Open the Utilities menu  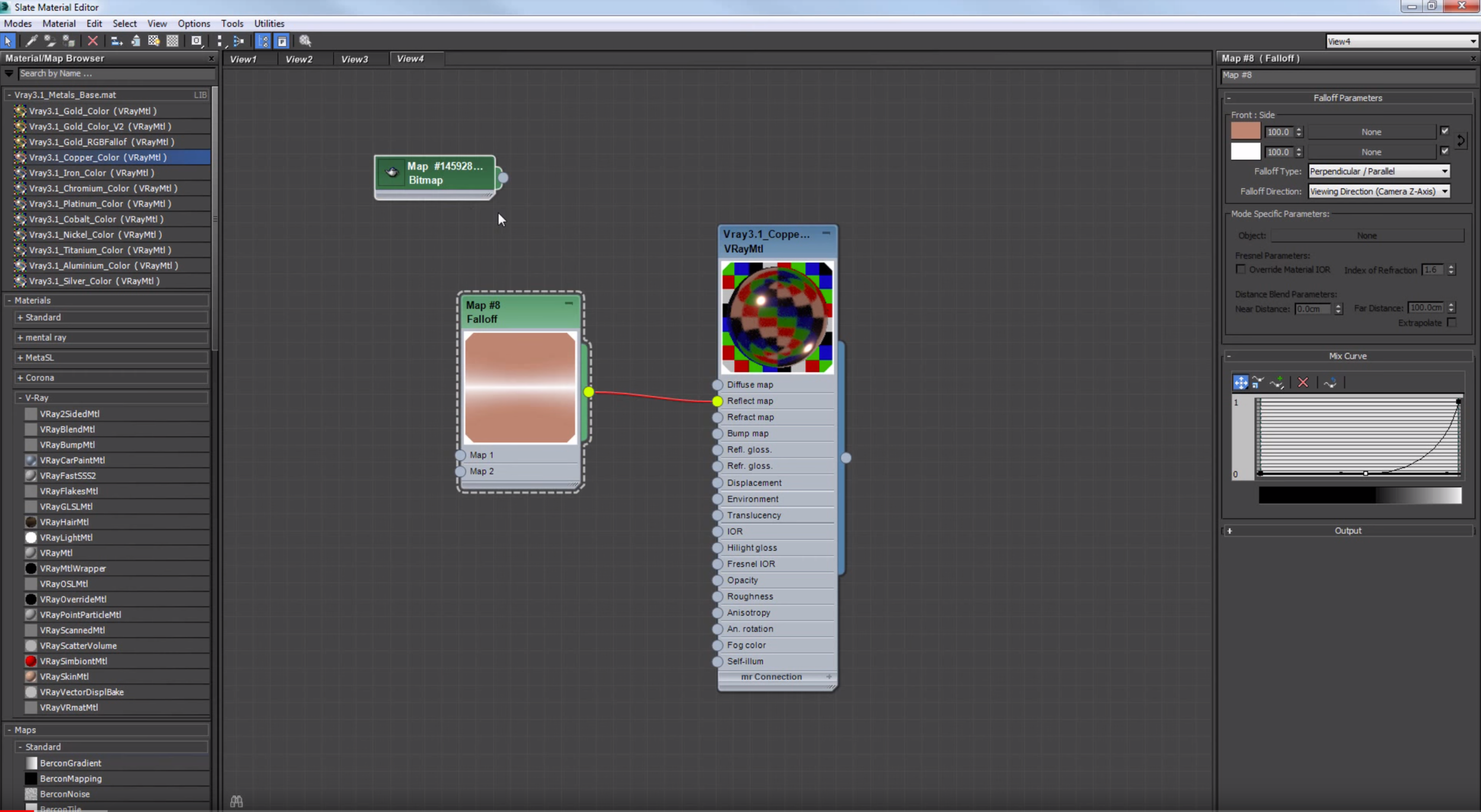pos(269,24)
